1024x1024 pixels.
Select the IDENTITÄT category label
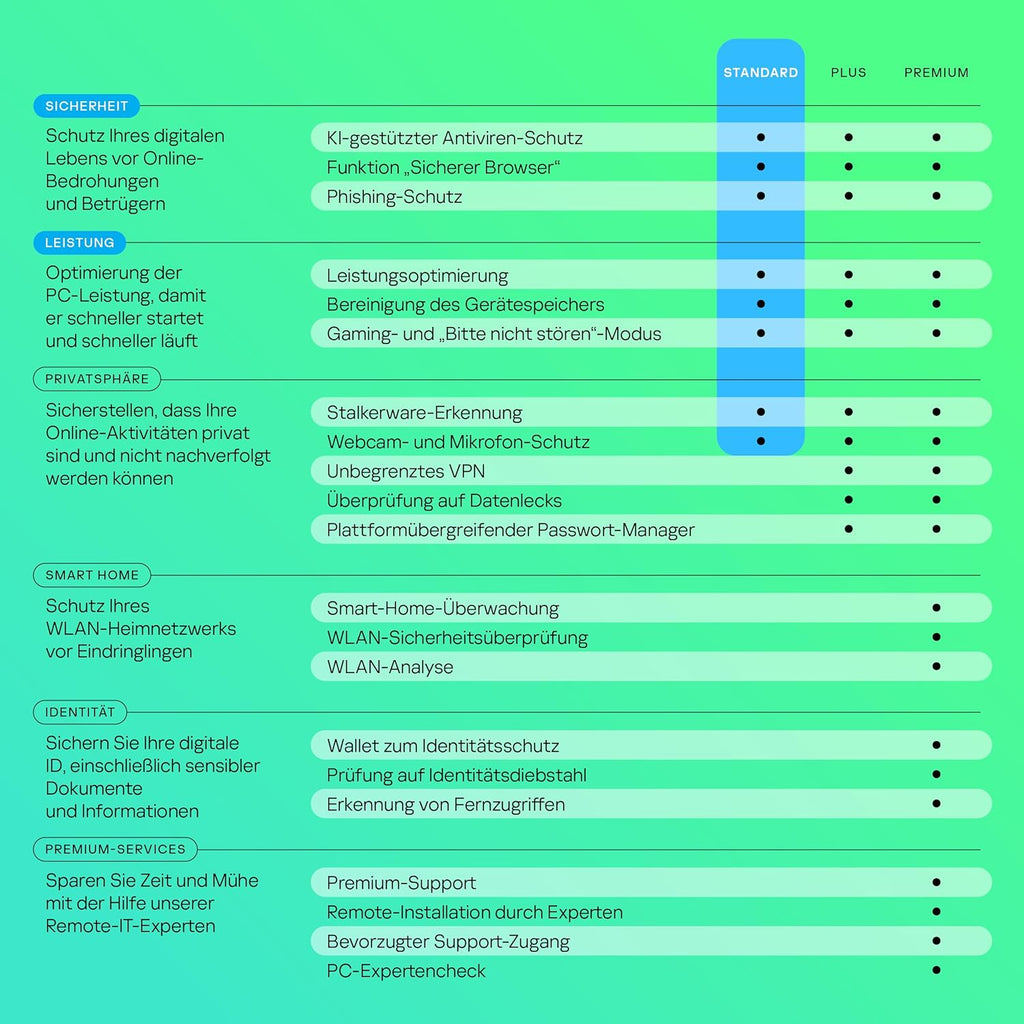[x=80, y=712]
